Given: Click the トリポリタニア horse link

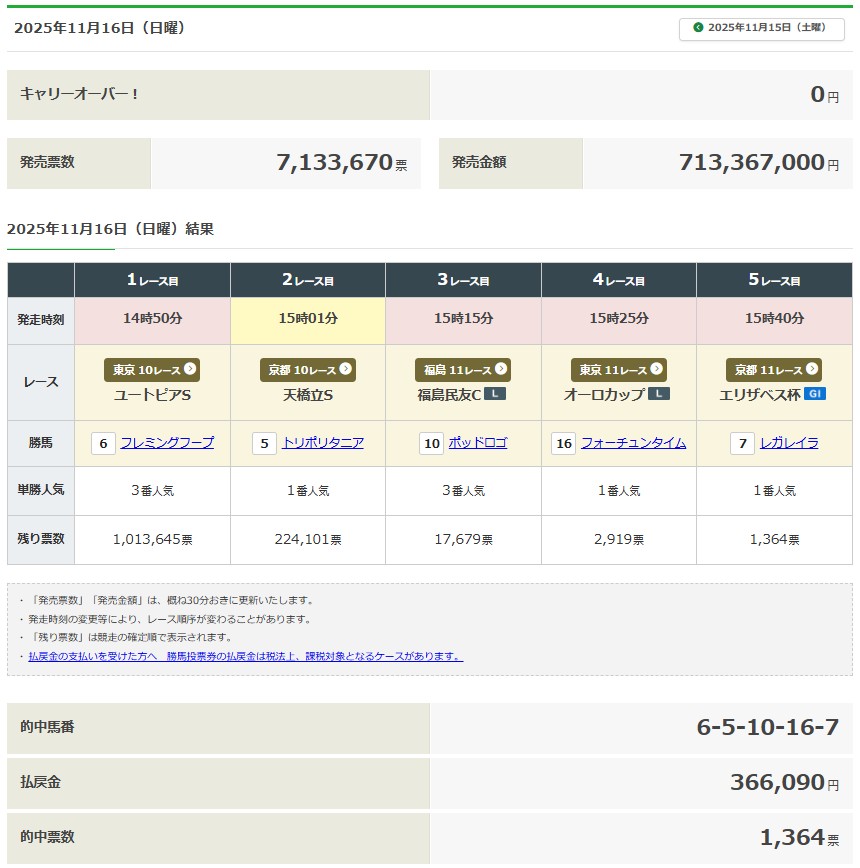Looking at the screenshot, I should 322,443.
